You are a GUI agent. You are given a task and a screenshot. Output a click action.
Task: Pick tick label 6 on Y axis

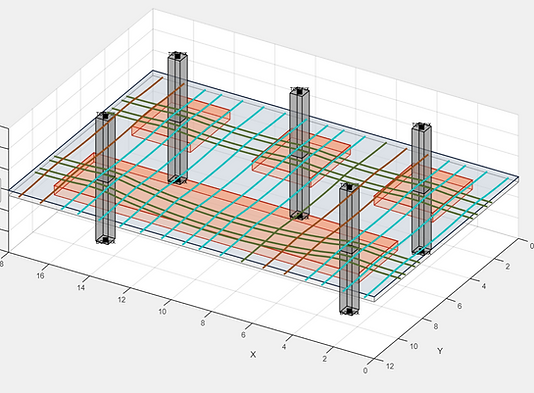point(459,306)
